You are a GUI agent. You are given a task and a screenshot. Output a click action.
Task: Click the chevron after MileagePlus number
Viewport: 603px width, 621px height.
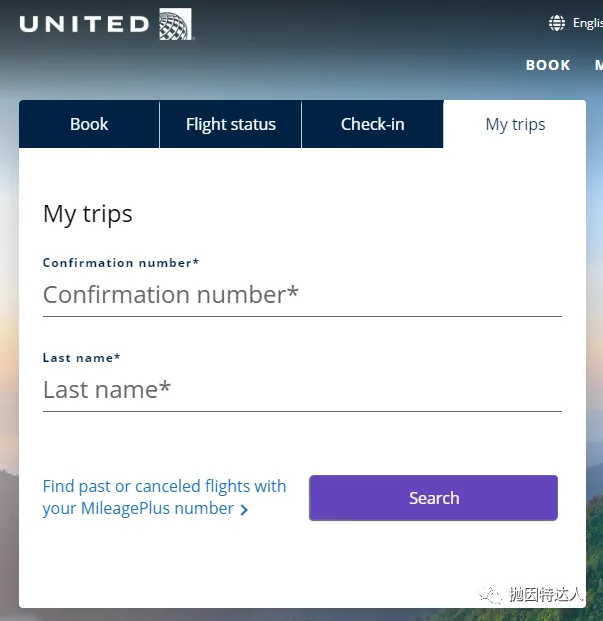coord(245,510)
